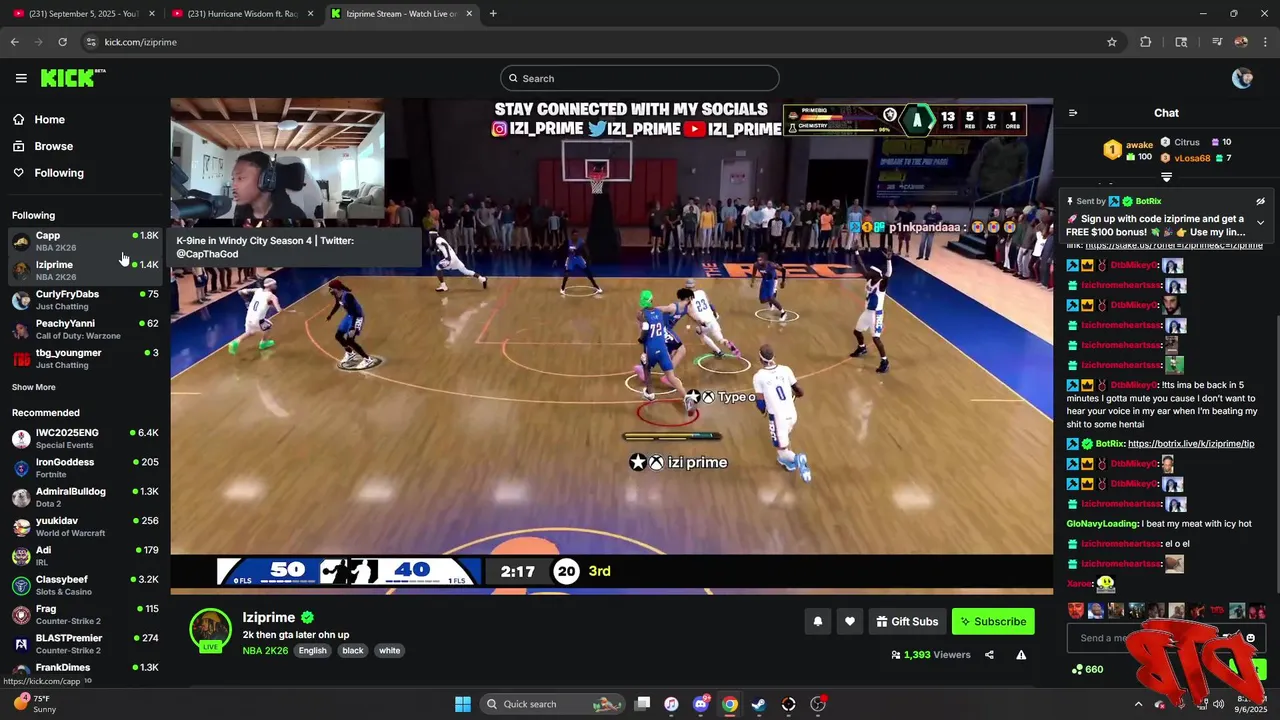Open Discord from taskbar
Viewport: 1280px width, 720px height.
coord(701,704)
